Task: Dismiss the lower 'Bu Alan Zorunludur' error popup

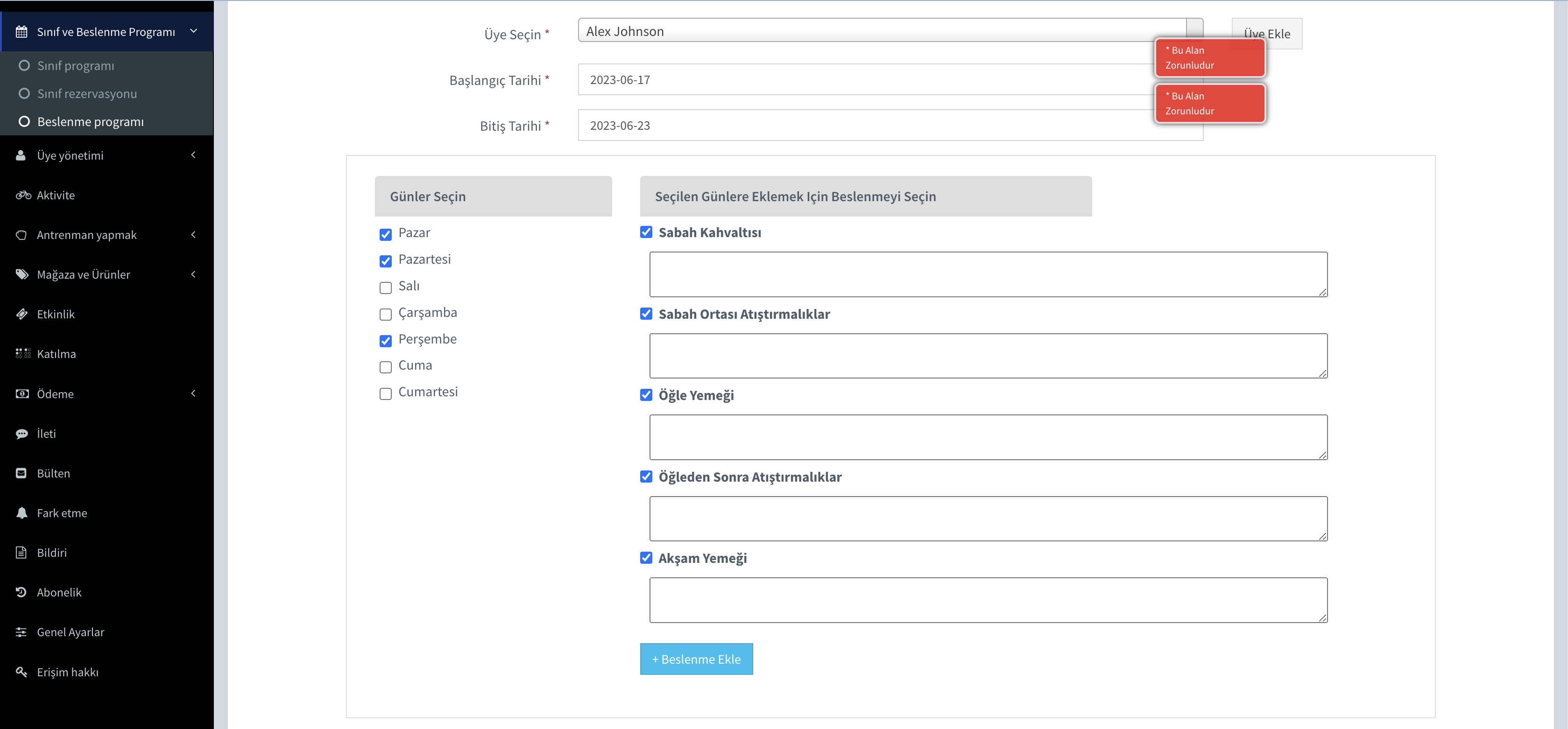Action: 1210,104
